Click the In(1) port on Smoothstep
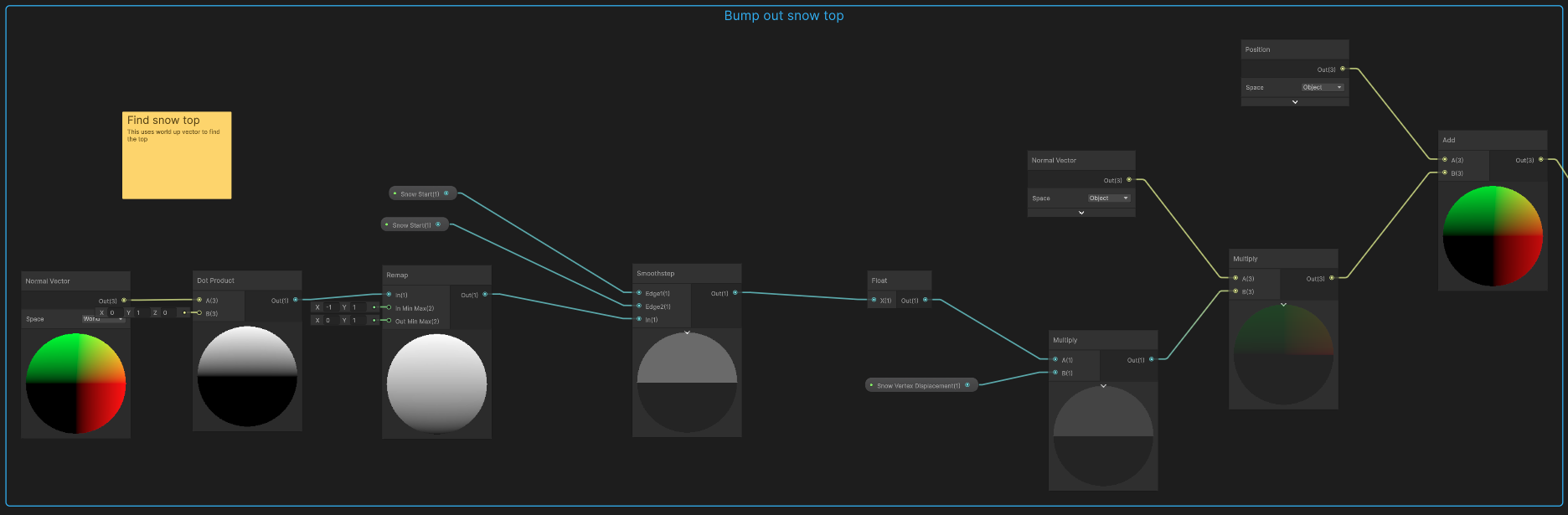Screen dimensions: 1568x515 [639, 319]
